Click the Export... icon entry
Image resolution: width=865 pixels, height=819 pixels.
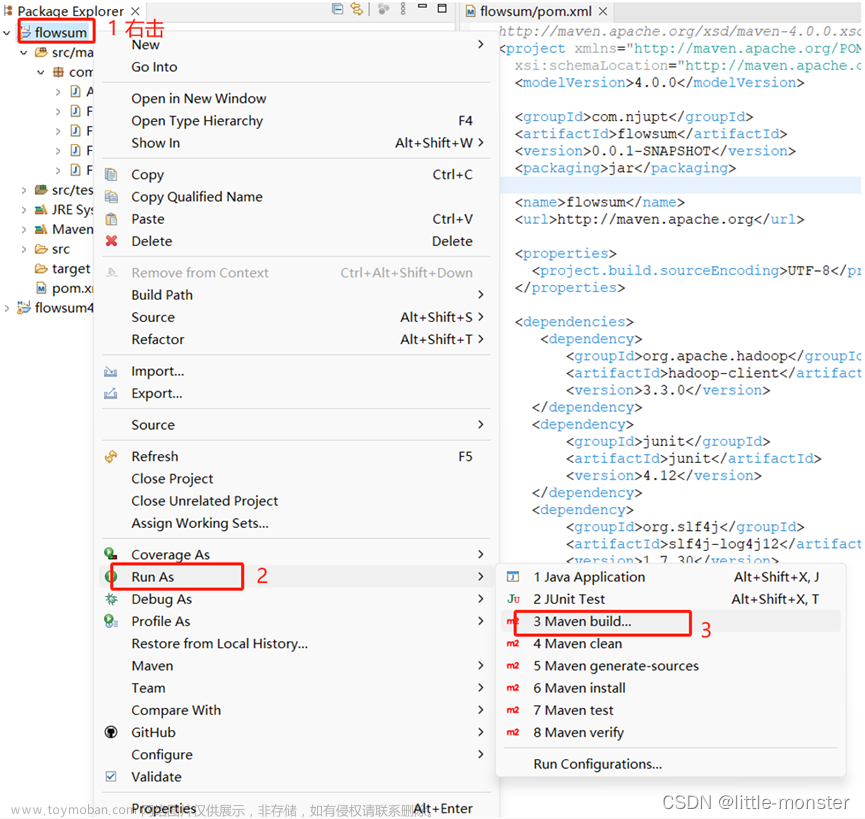tap(111, 393)
